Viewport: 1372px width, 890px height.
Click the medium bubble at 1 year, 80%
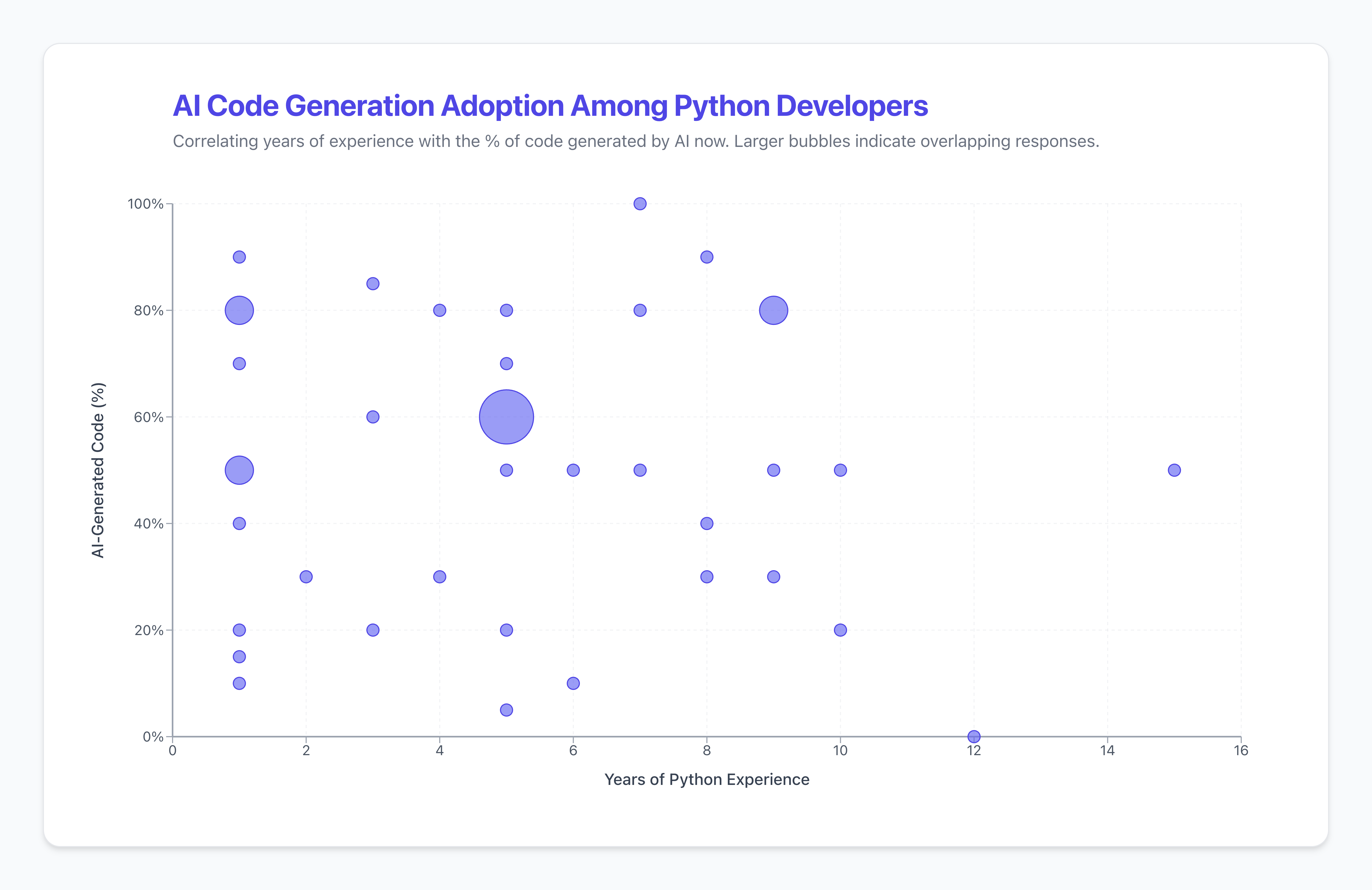click(239, 310)
